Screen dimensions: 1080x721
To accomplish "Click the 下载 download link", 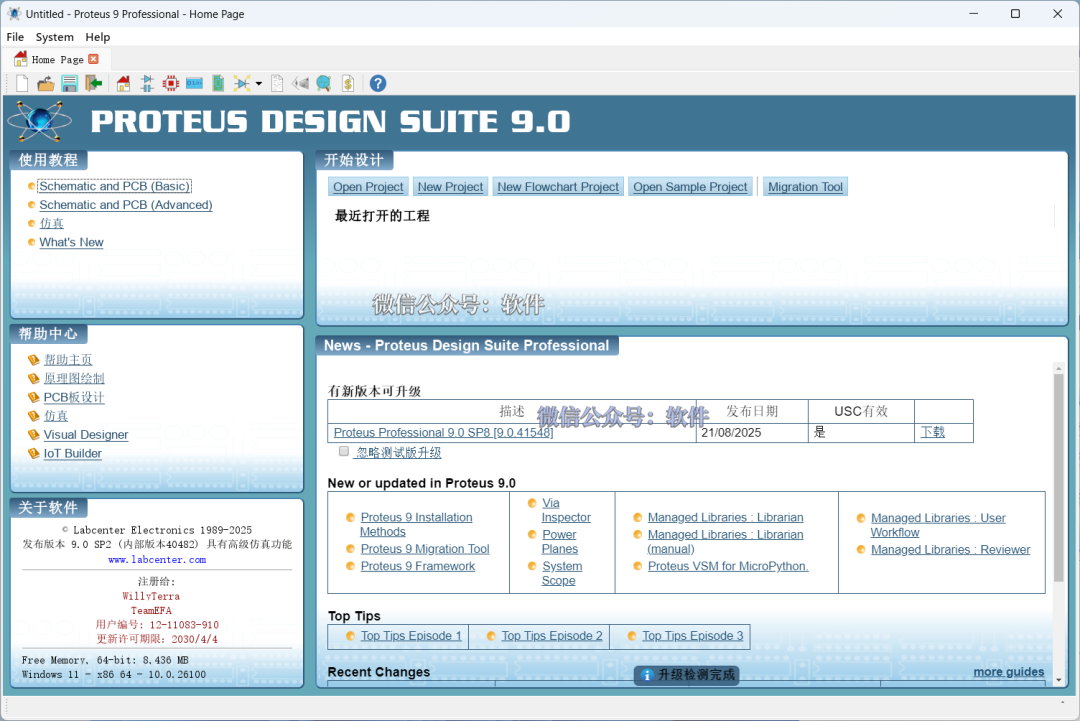I will pyautogui.click(x=933, y=432).
